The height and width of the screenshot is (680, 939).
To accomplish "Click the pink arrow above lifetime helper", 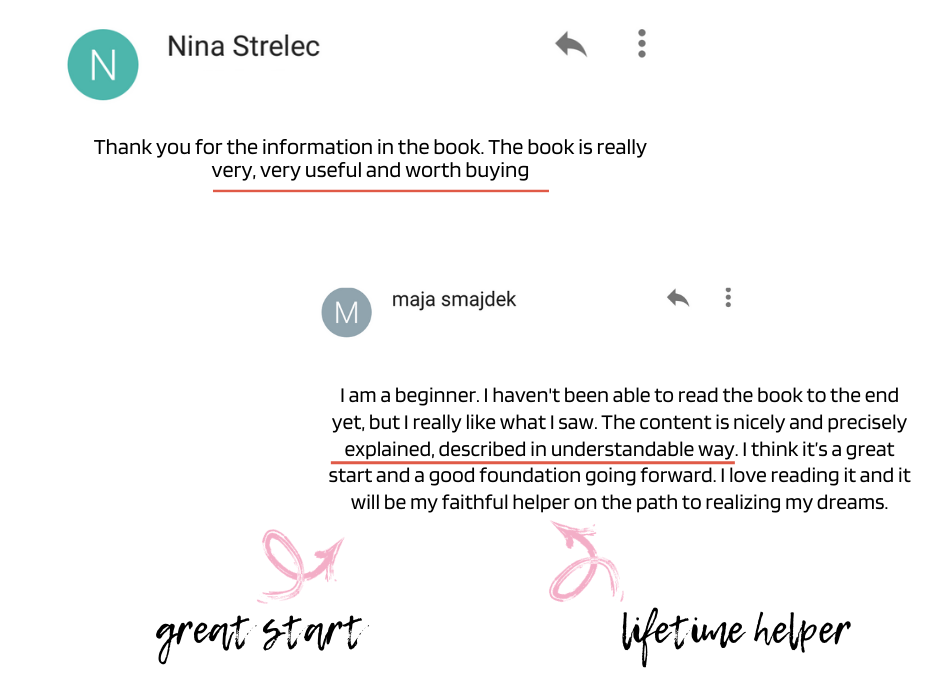I will point(587,561).
